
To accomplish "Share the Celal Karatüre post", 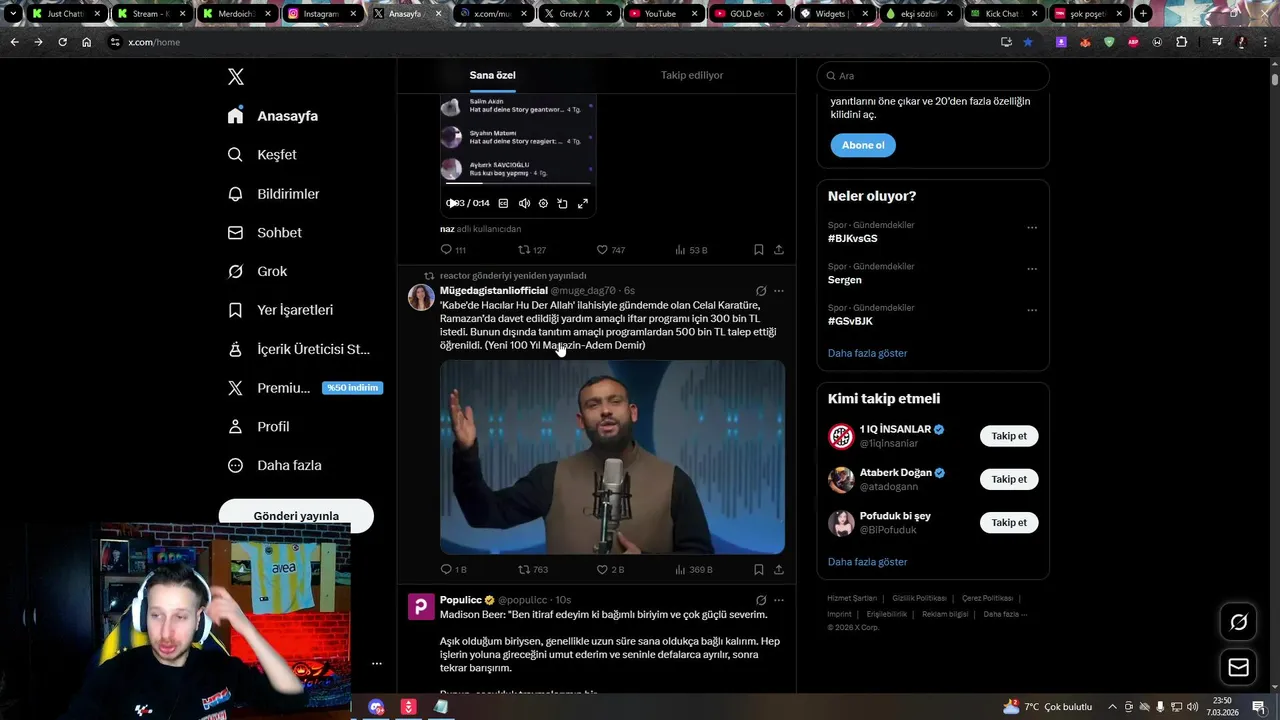I will (779, 570).
